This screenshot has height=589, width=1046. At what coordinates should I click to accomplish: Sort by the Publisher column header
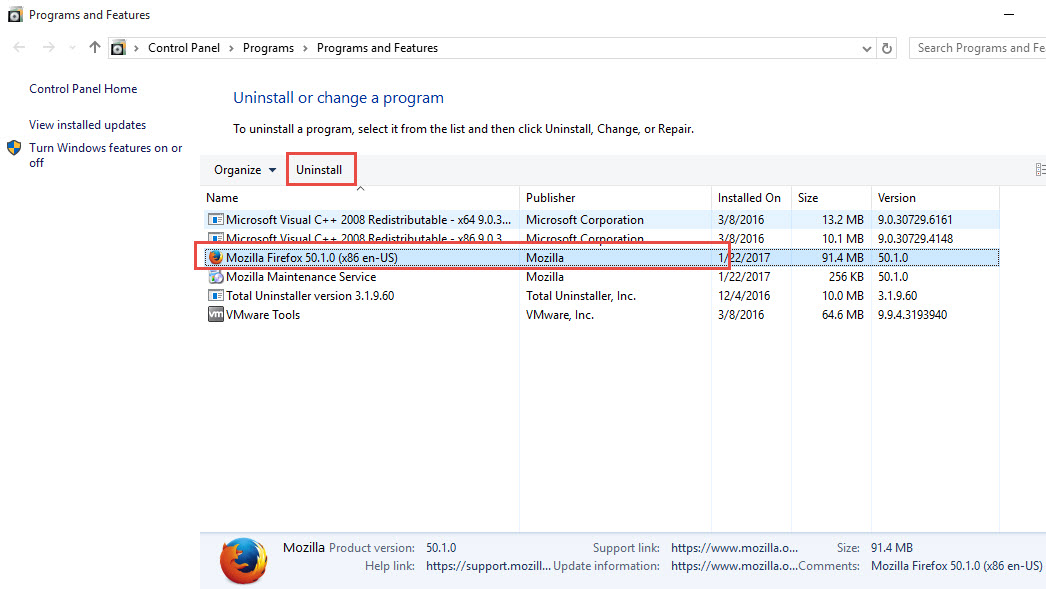(x=550, y=197)
